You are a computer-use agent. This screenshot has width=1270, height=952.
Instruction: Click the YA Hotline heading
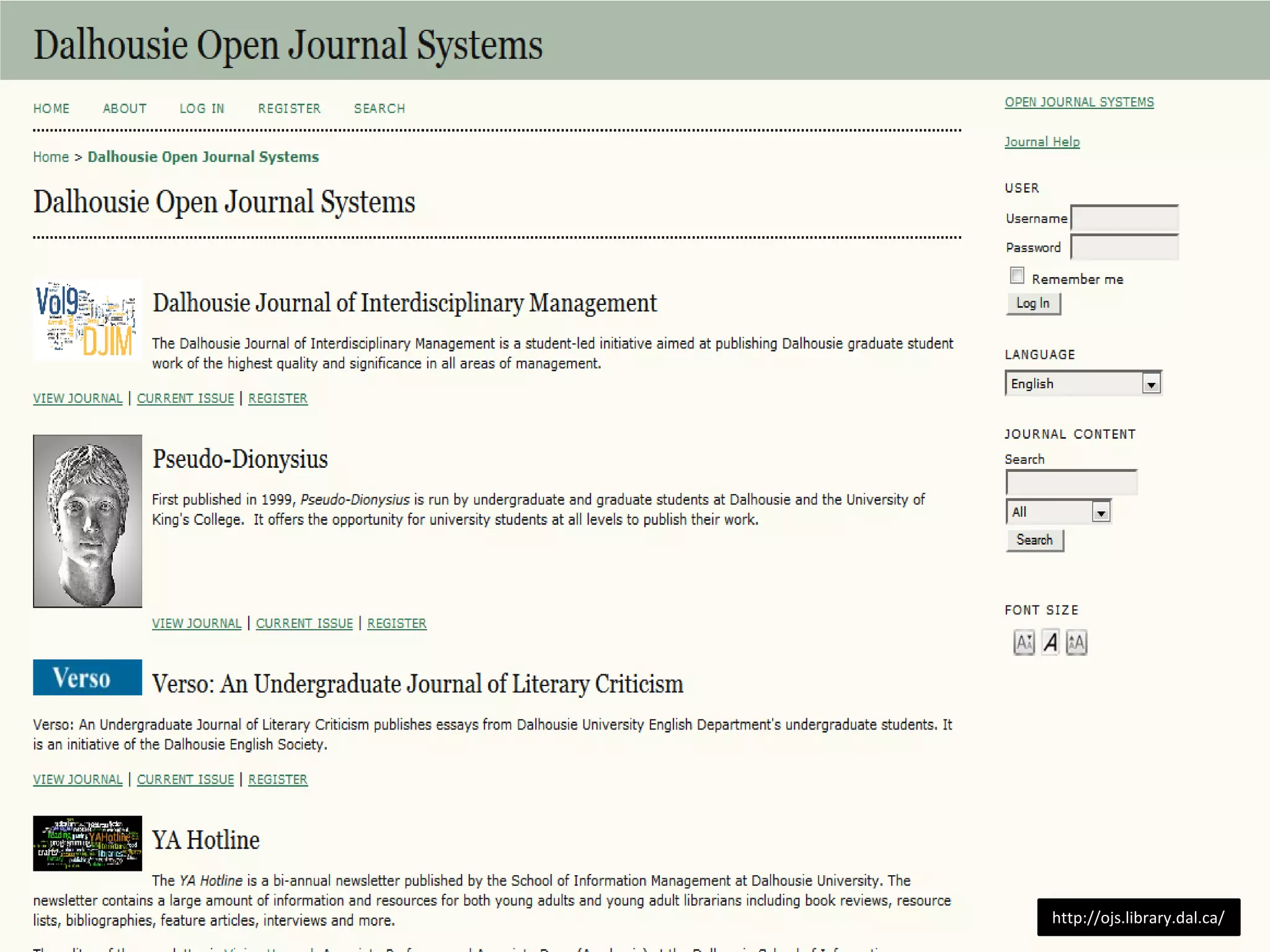click(206, 840)
